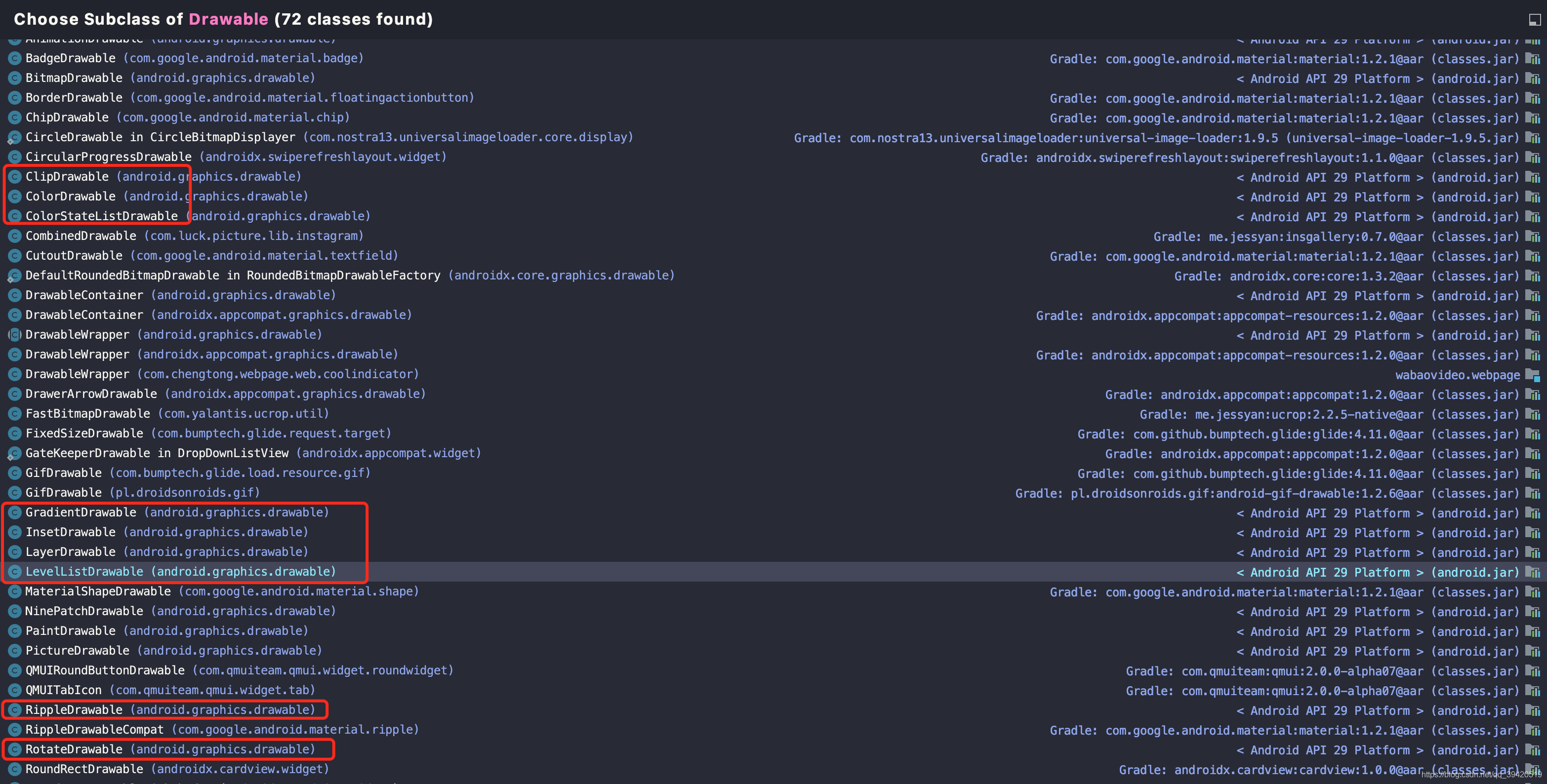Screen dimensions: 1547x784
Task: Open popup in Find tool window icon
Action: (x=1534, y=20)
